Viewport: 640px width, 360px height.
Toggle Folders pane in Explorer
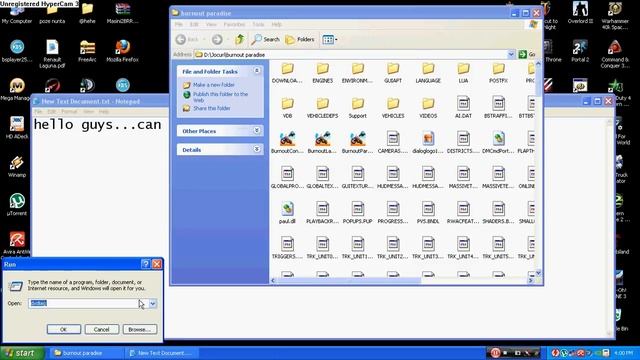[x=300, y=40]
